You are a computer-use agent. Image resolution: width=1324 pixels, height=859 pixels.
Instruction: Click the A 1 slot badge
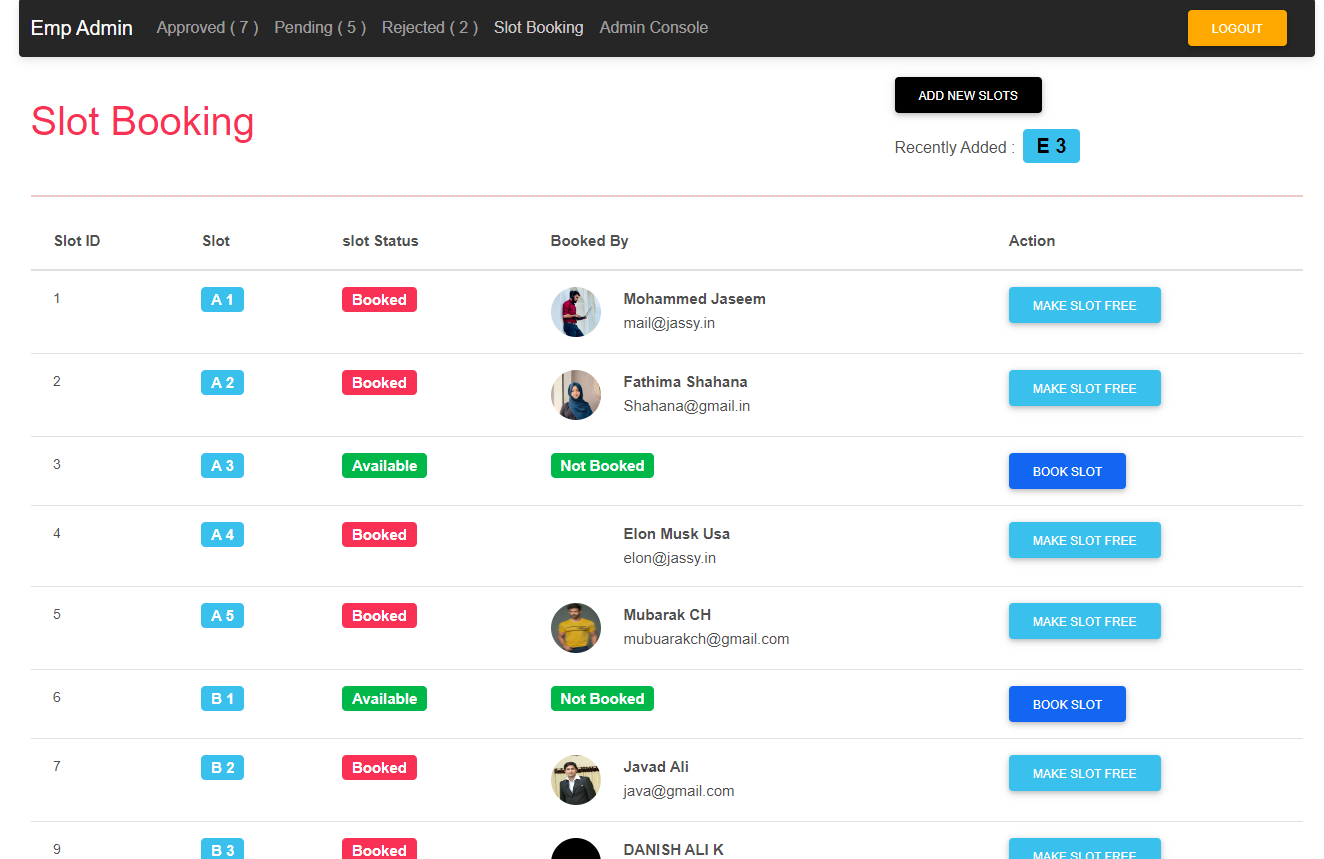click(x=221, y=299)
